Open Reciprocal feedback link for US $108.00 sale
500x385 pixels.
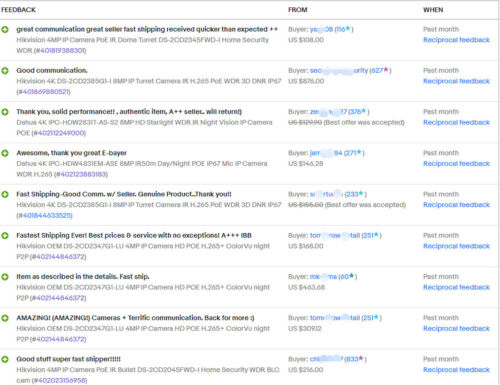pos(456,40)
